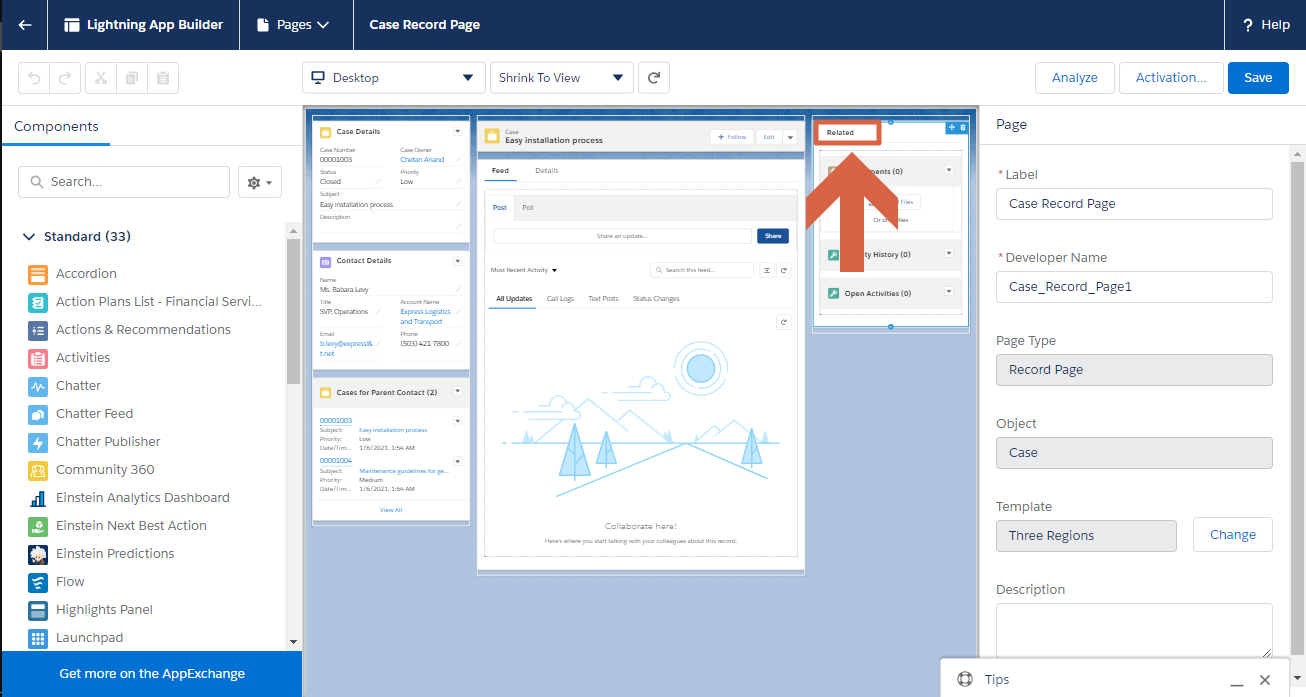Select the Accordion component
Viewport: 1306px width, 697px height.
coord(86,274)
